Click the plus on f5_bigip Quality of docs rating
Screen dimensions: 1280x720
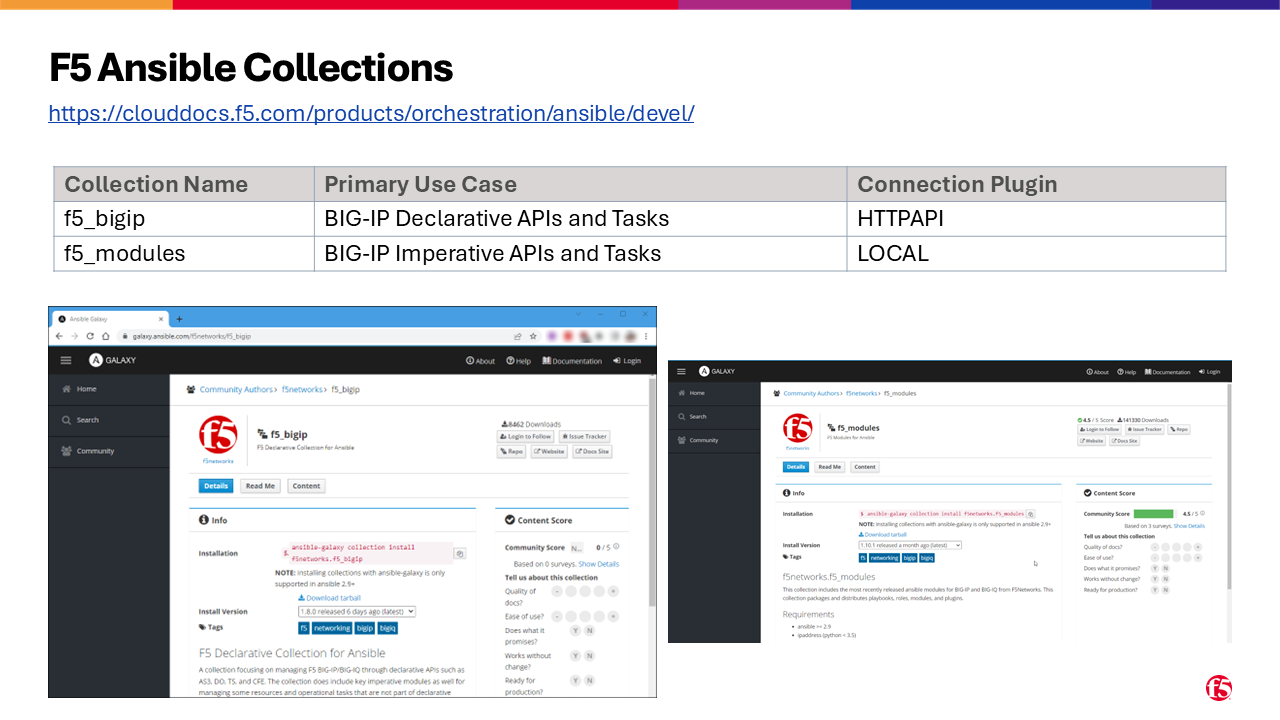[612, 591]
